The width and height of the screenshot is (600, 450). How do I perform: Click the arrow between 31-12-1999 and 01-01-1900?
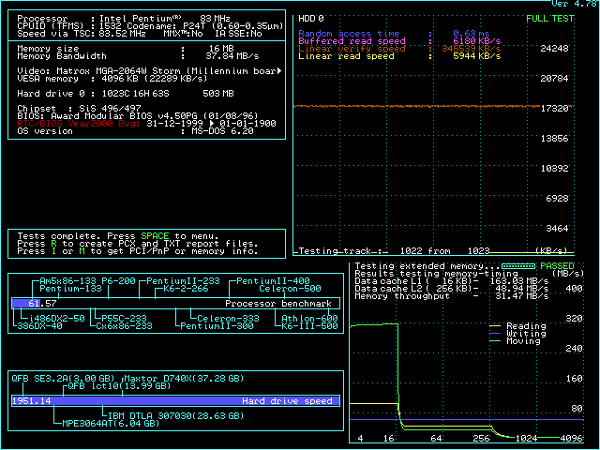coord(212,124)
